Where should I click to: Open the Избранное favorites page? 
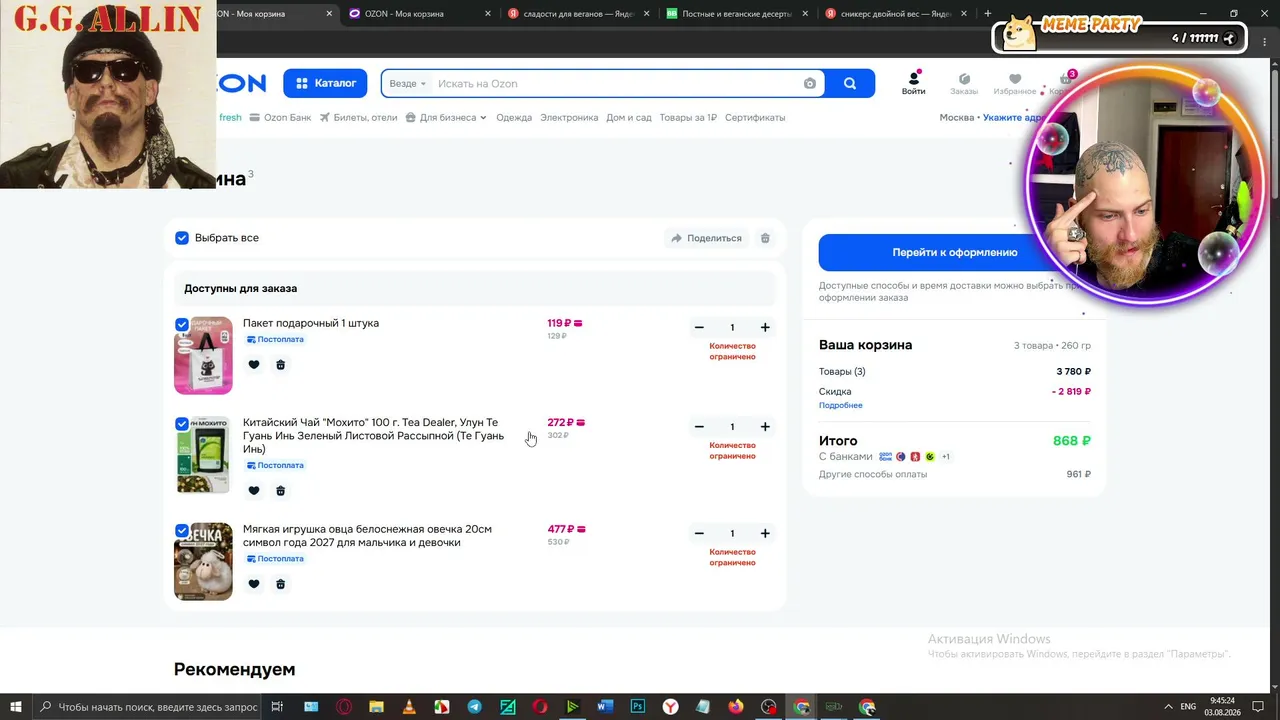pos(1015,83)
